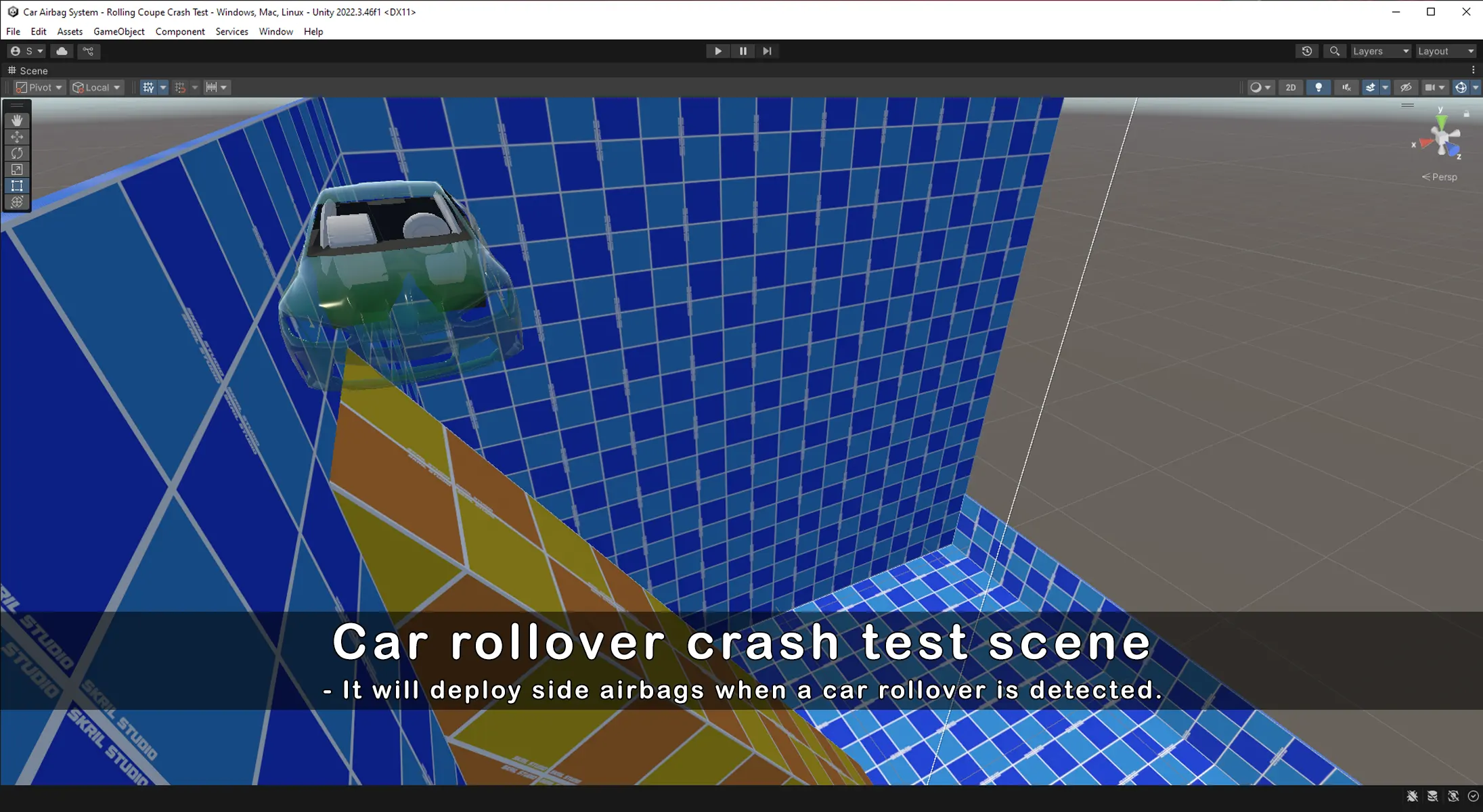
Task: Open the GameObject menu
Action: [x=118, y=32]
